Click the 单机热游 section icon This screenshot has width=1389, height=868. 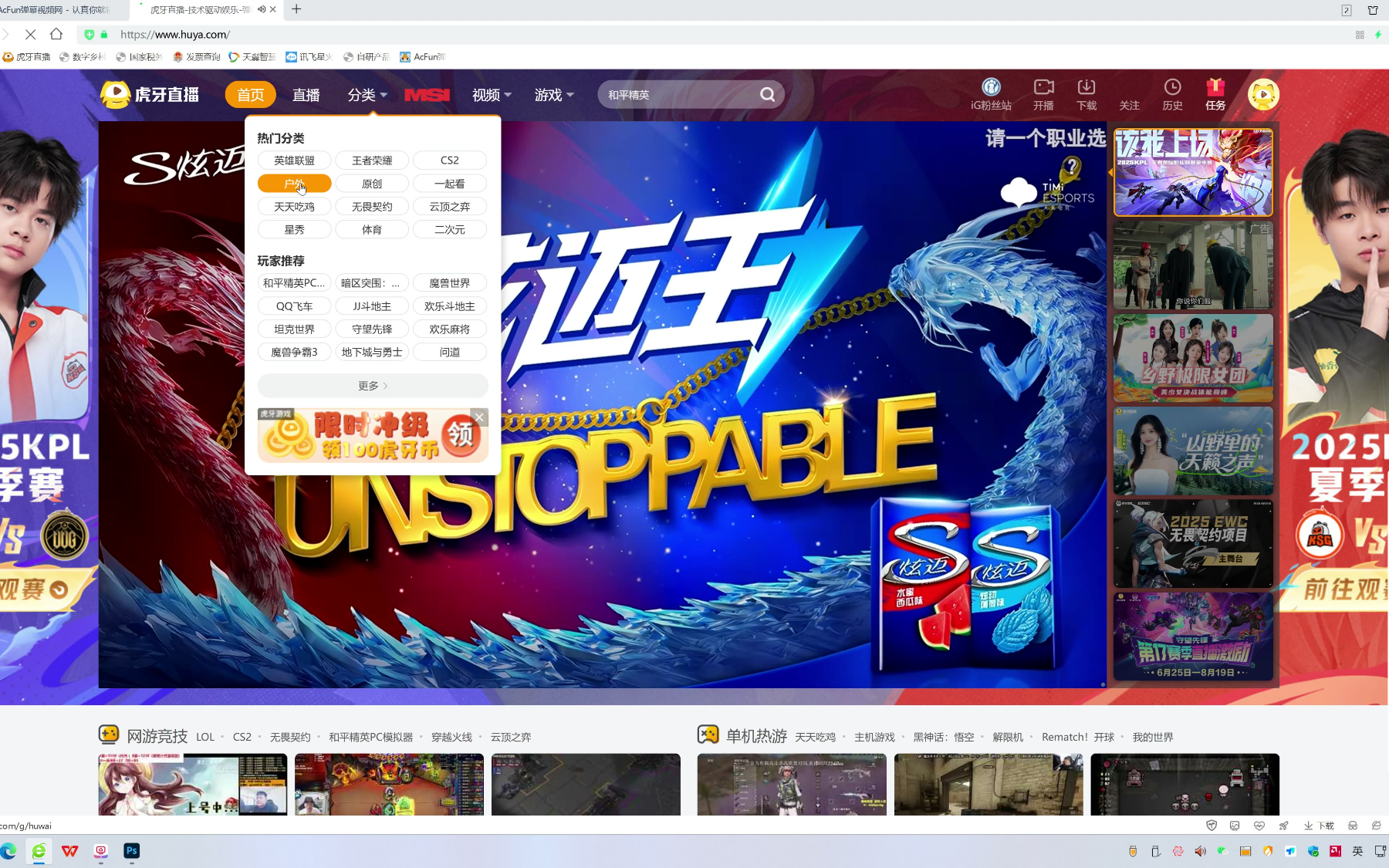tap(708, 734)
